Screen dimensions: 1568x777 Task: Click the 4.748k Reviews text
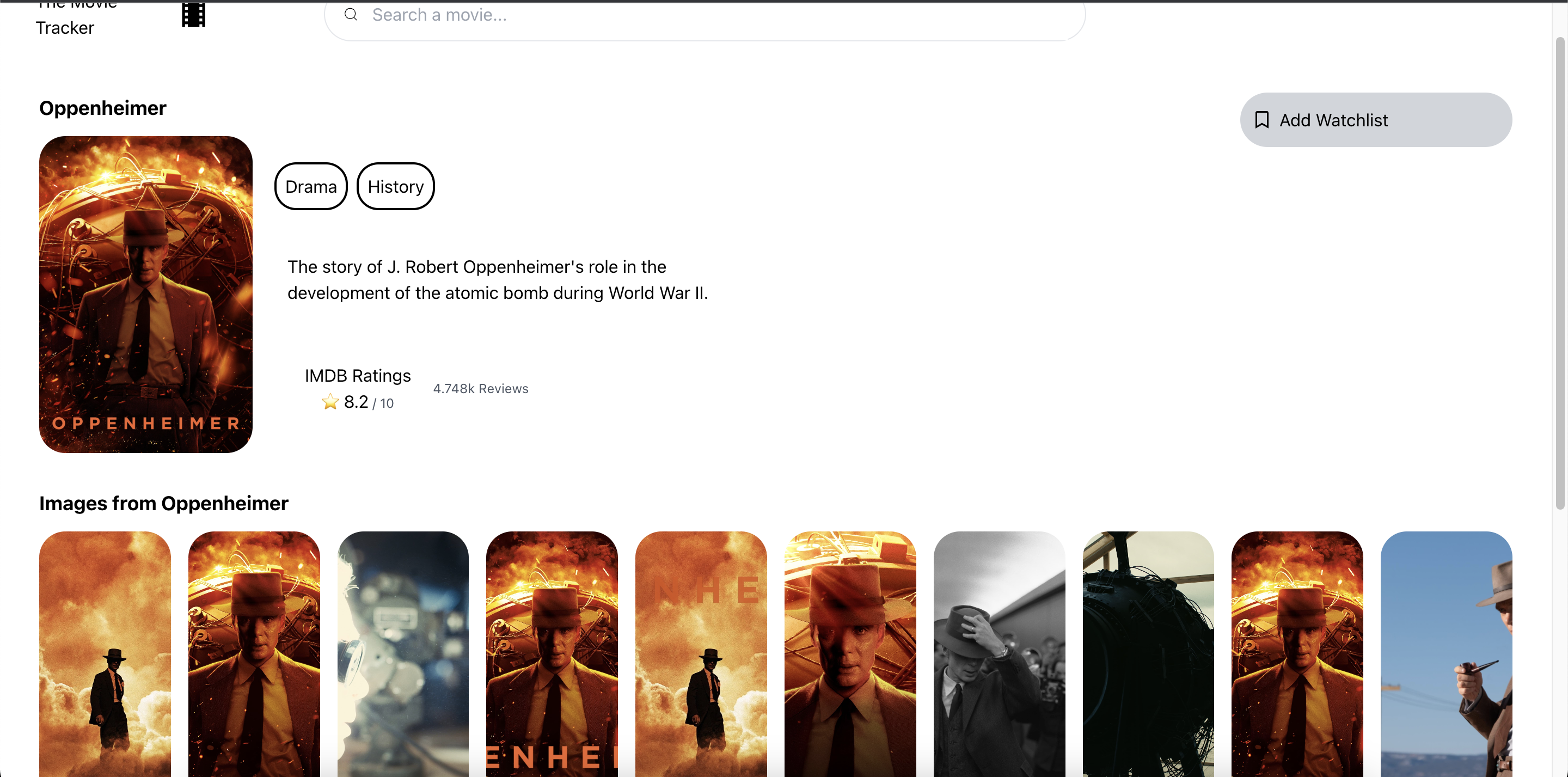[480, 389]
